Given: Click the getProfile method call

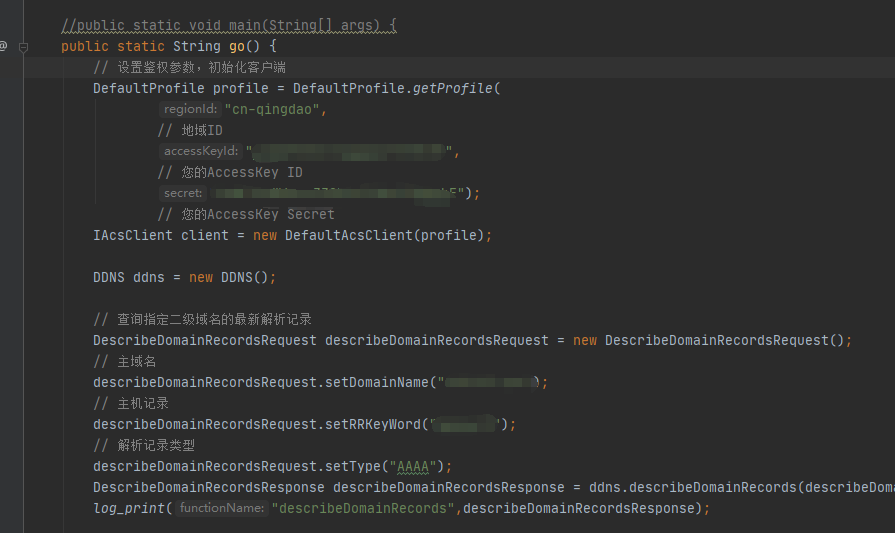Looking at the screenshot, I should coord(453,88).
